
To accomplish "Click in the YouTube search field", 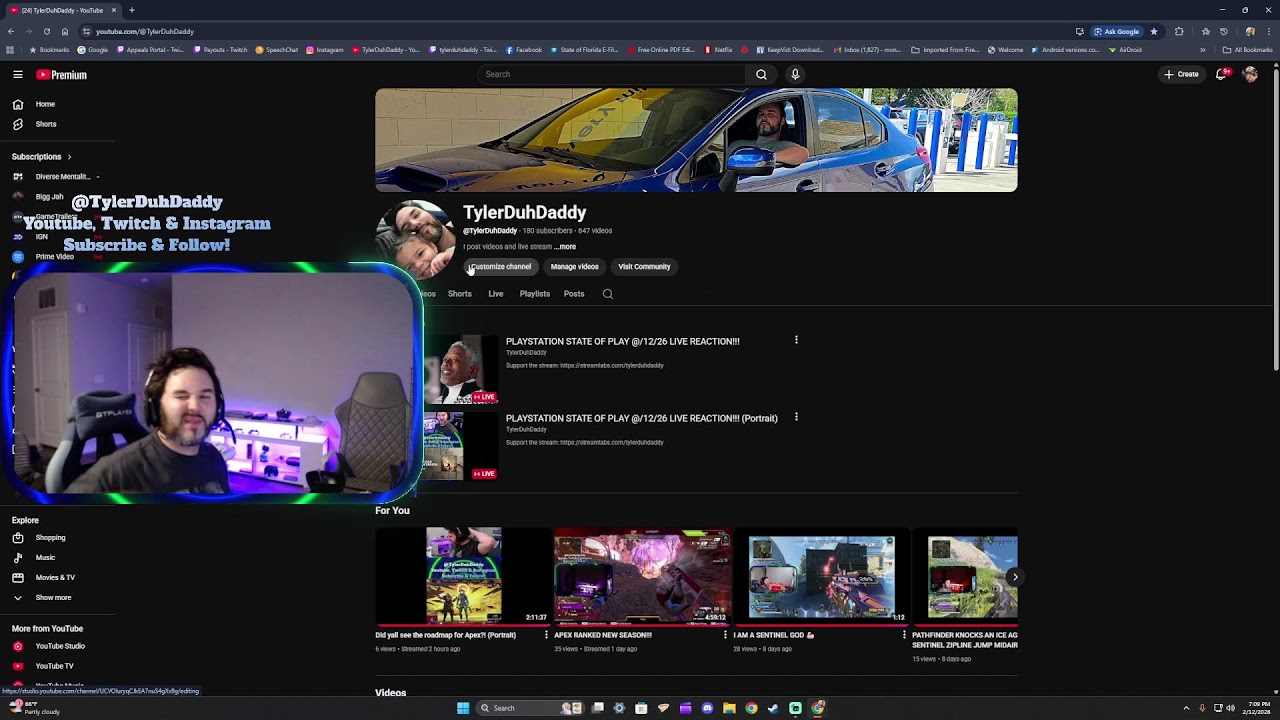I will coord(610,74).
